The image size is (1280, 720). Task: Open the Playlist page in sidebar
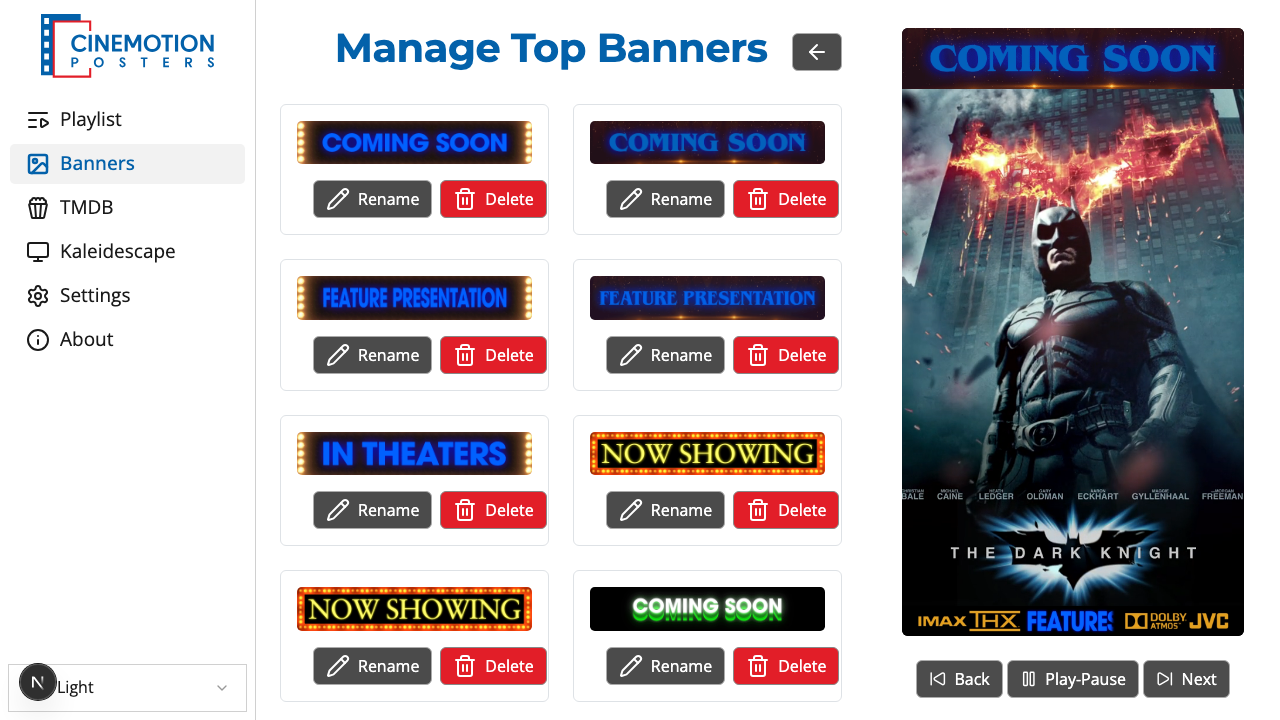127,120
